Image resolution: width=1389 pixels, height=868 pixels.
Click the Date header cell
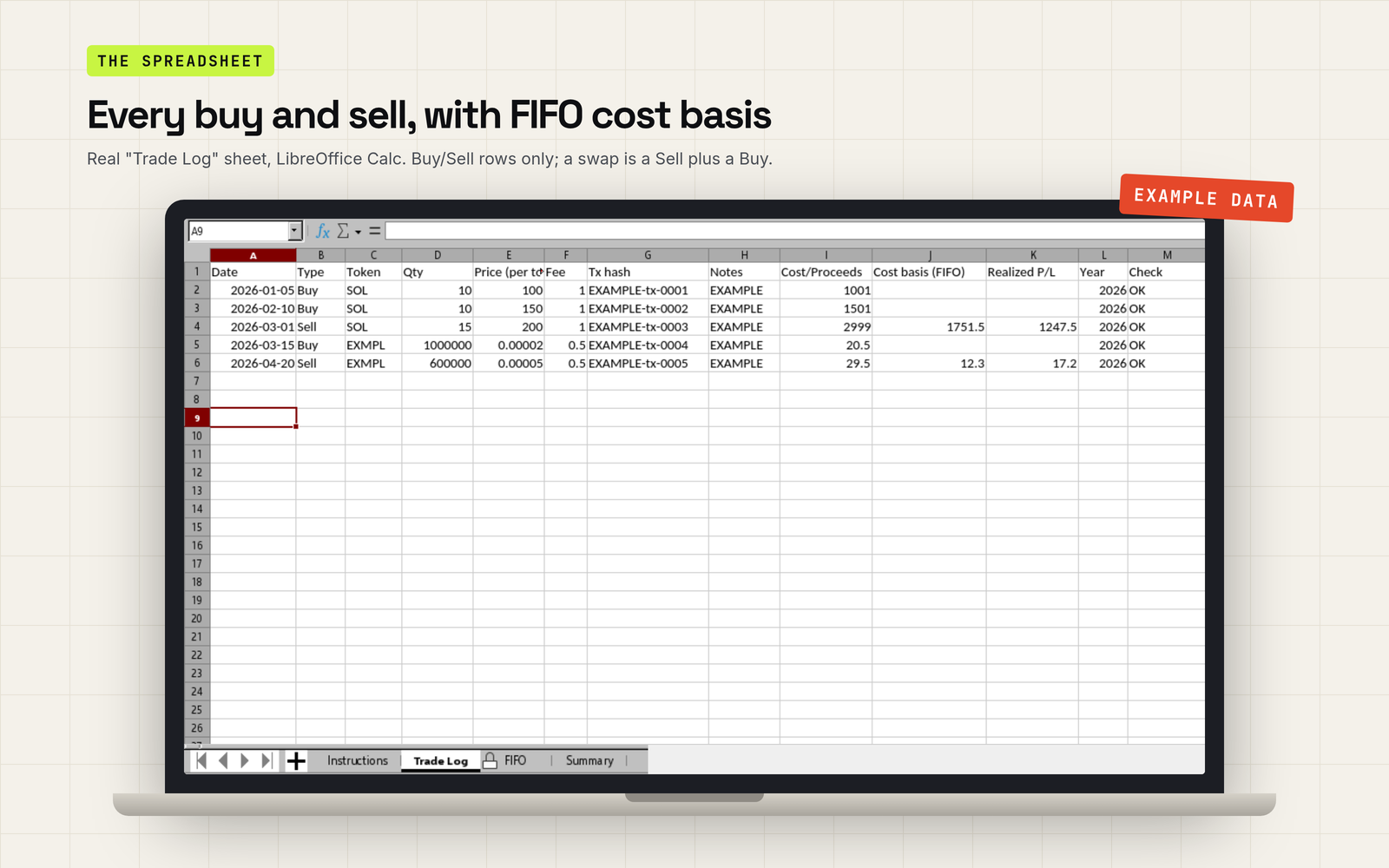coord(253,273)
